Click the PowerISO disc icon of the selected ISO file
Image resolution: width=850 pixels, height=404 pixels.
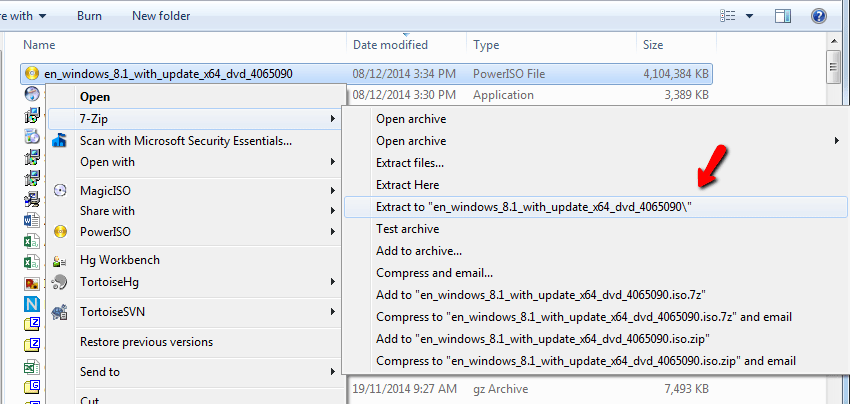pyautogui.click(x=32, y=73)
